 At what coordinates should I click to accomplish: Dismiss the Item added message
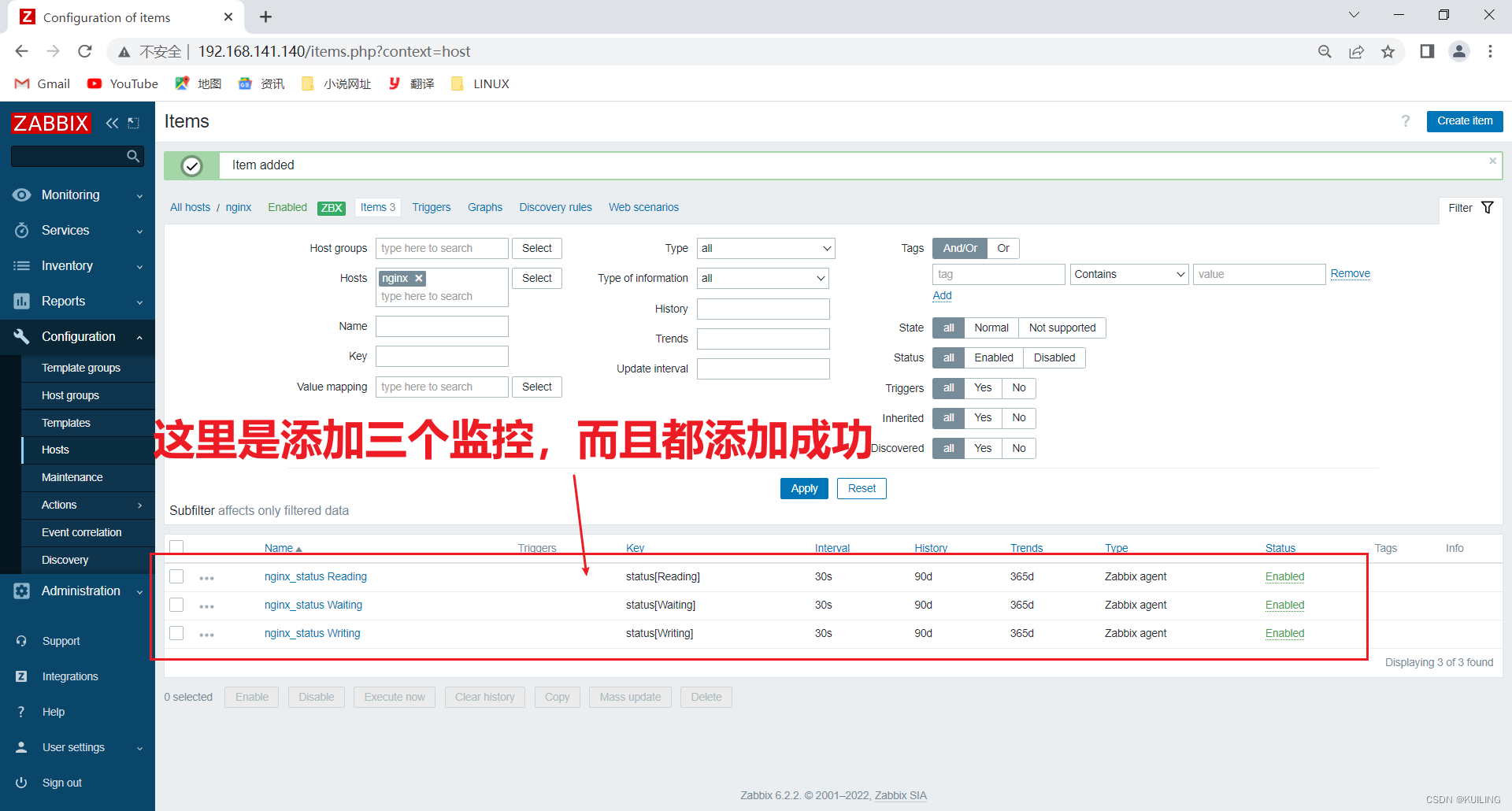click(1492, 161)
